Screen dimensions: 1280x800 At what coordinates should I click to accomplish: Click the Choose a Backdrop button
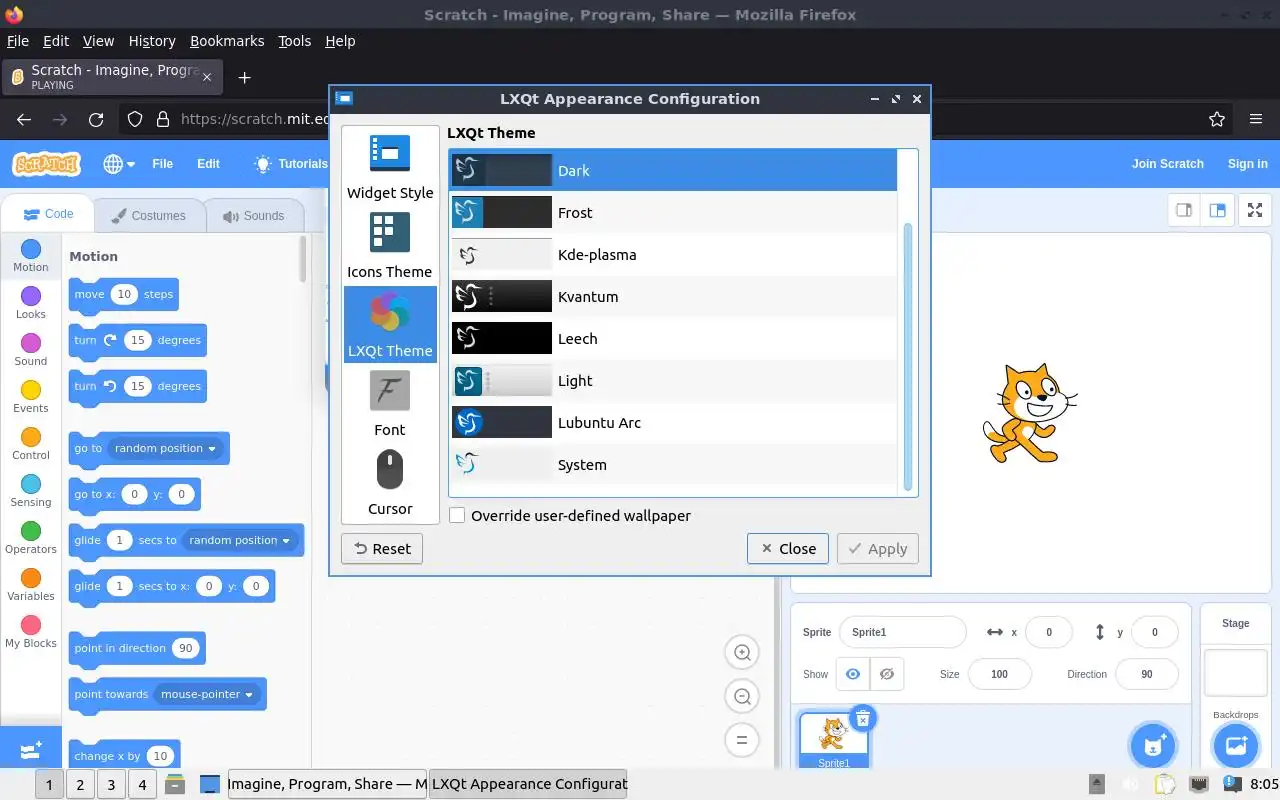click(x=1235, y=745)
